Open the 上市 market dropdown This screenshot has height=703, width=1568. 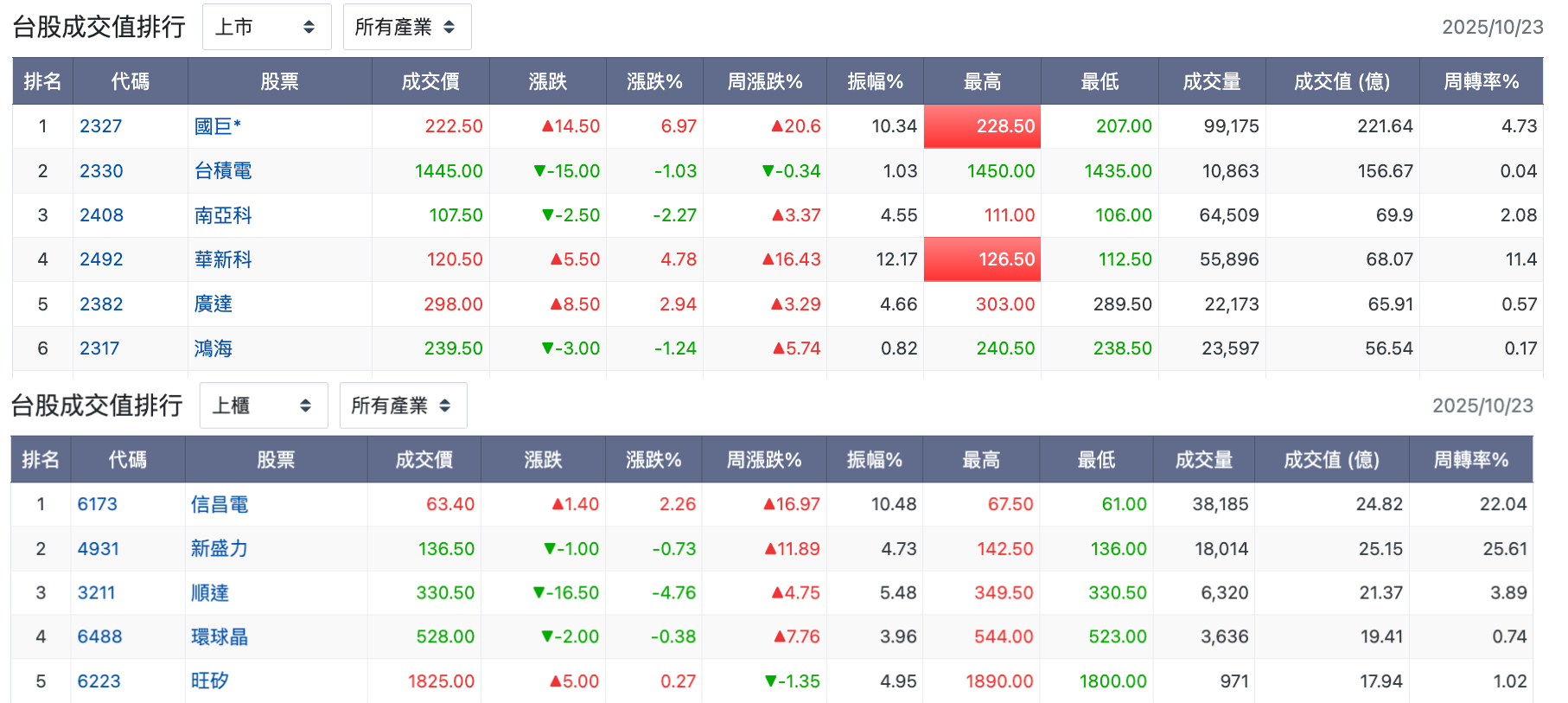pyautogui.click(x=266, y=27)
